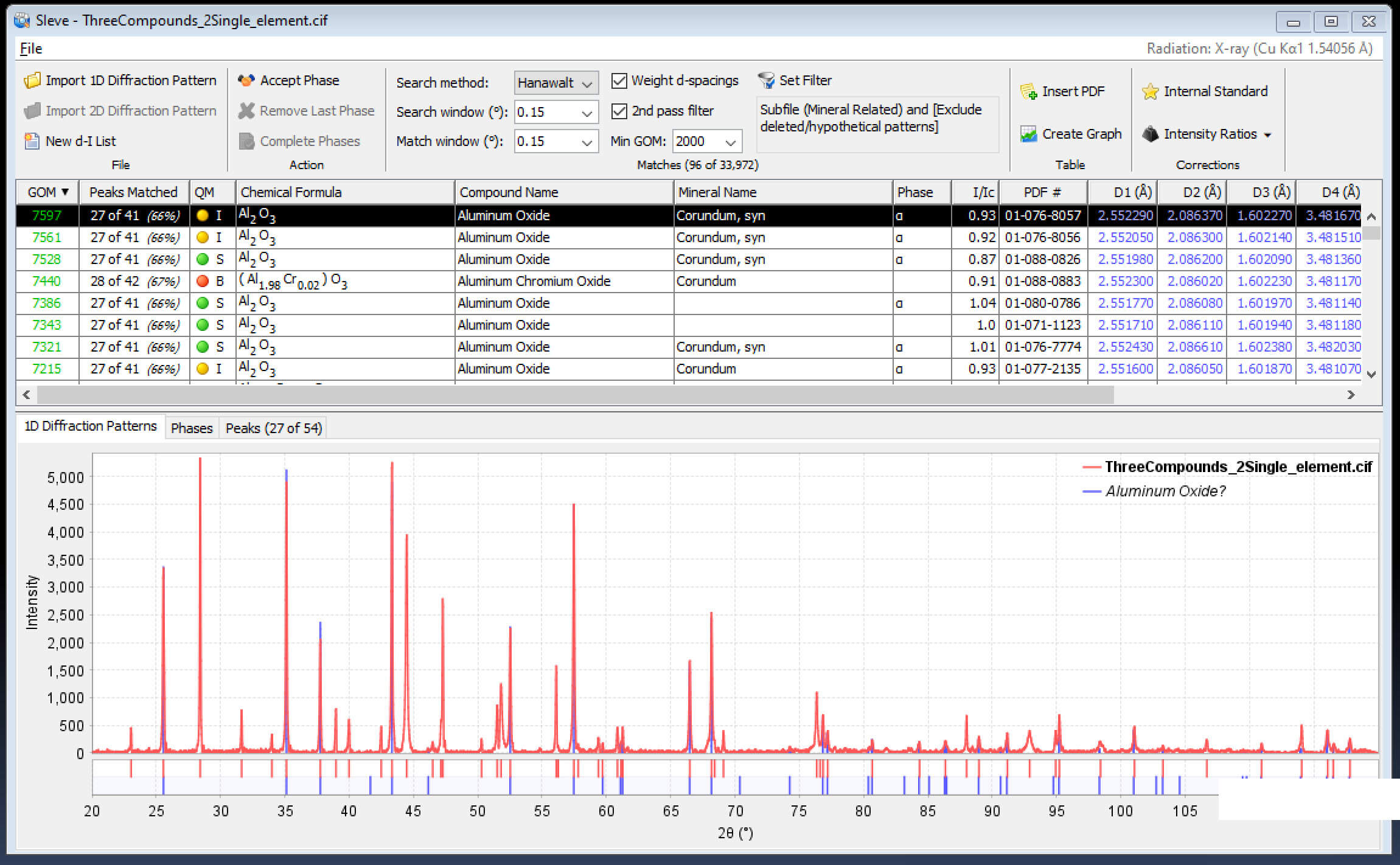Select the Aluminum Chromium Oxide row

[x=534, y=281]
